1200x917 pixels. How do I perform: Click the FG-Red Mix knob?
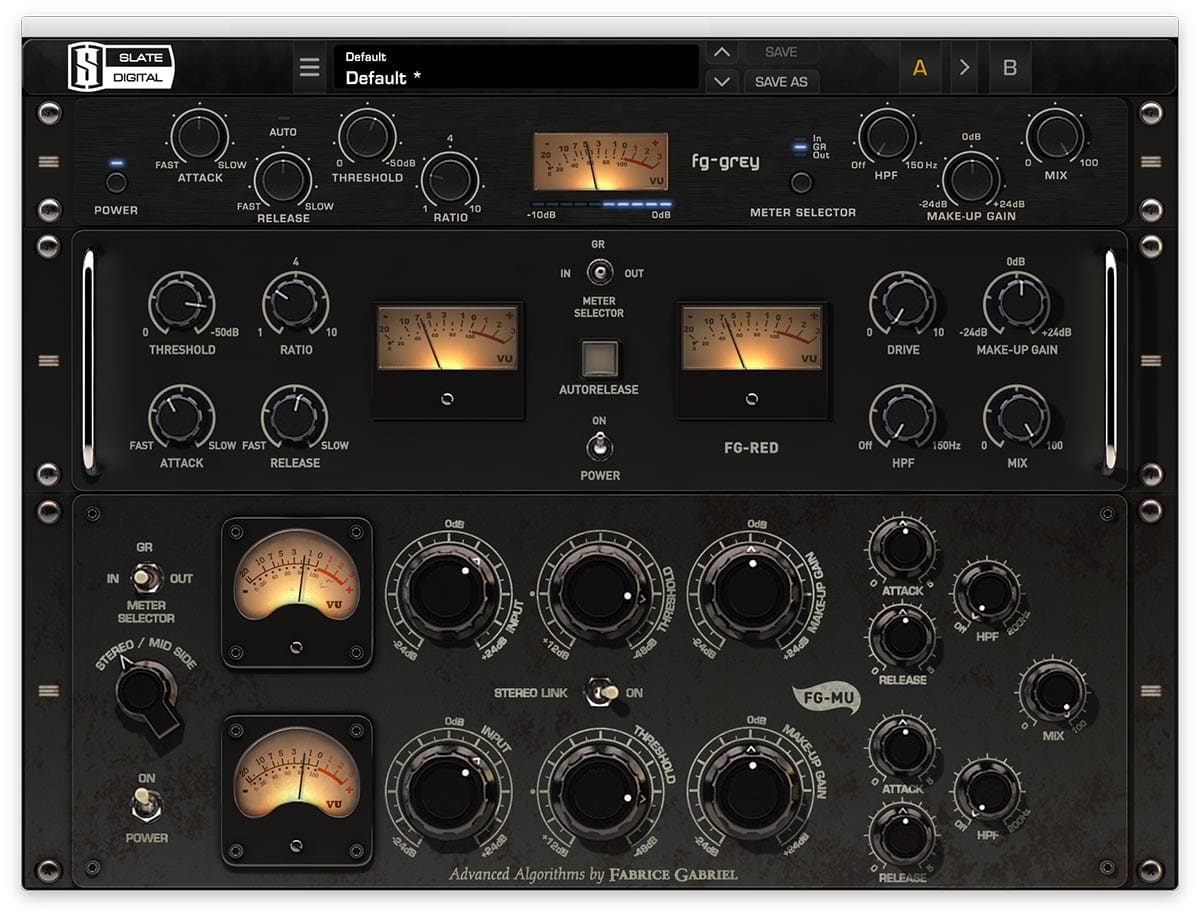1016,418
